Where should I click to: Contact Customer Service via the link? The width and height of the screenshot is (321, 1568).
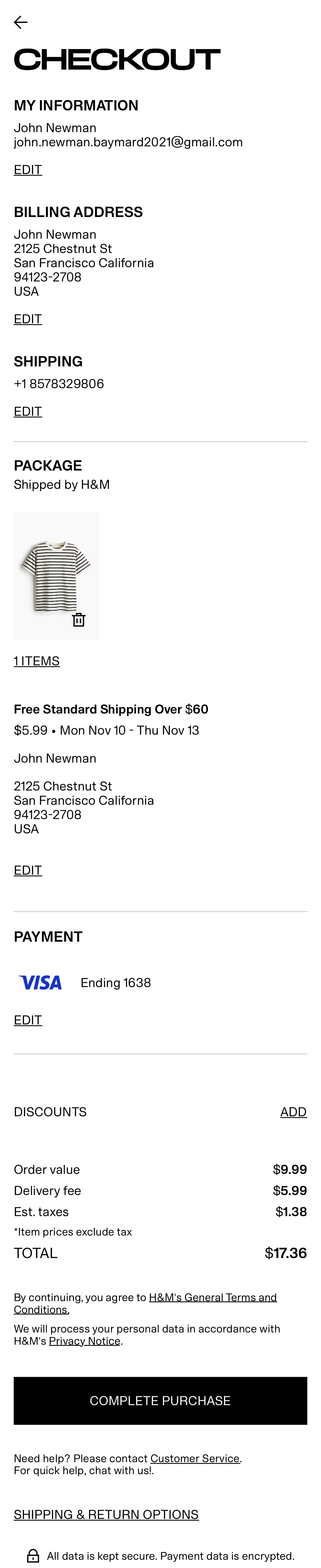195,1458
